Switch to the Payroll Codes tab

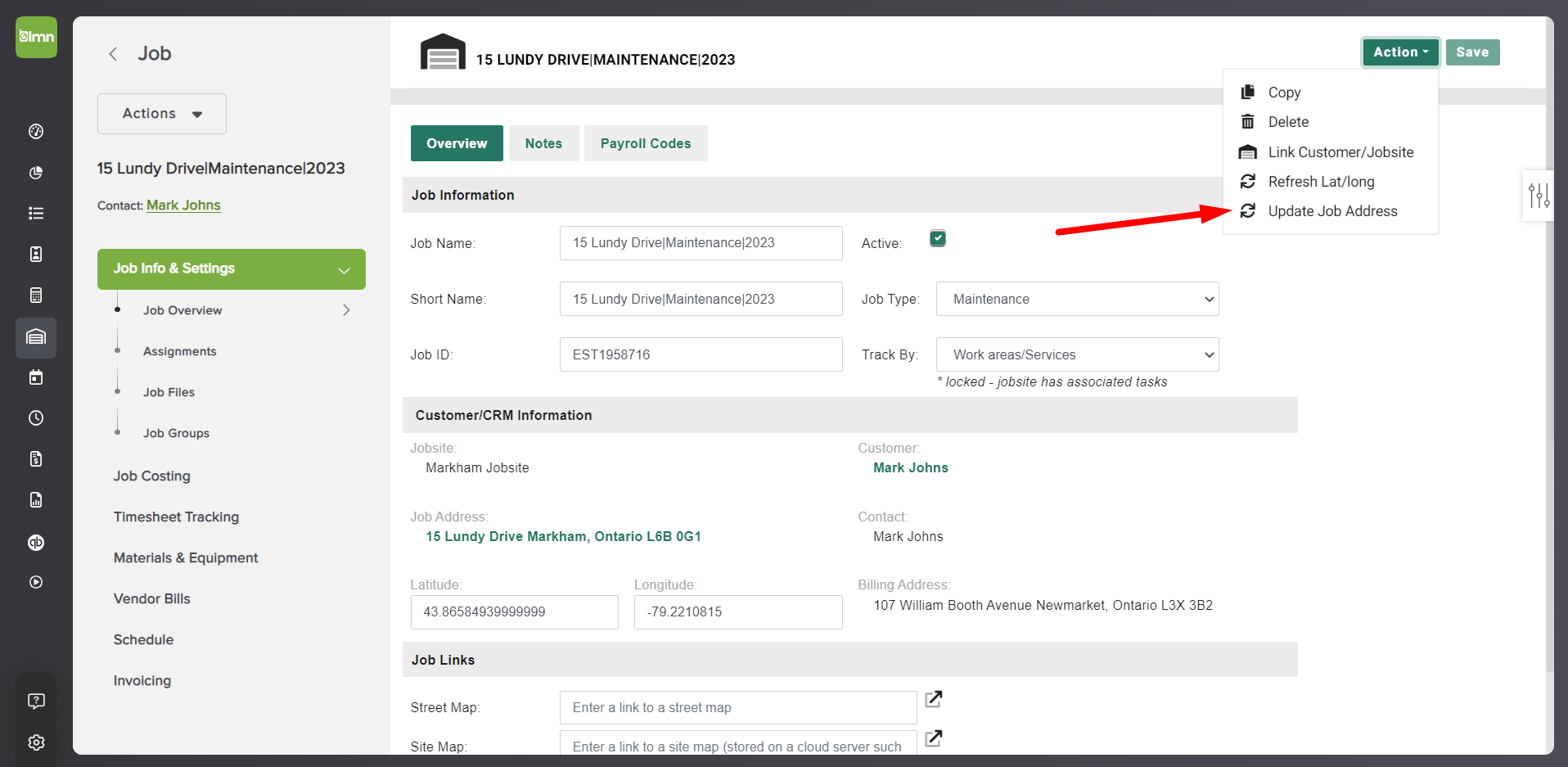tap(646, 143)
